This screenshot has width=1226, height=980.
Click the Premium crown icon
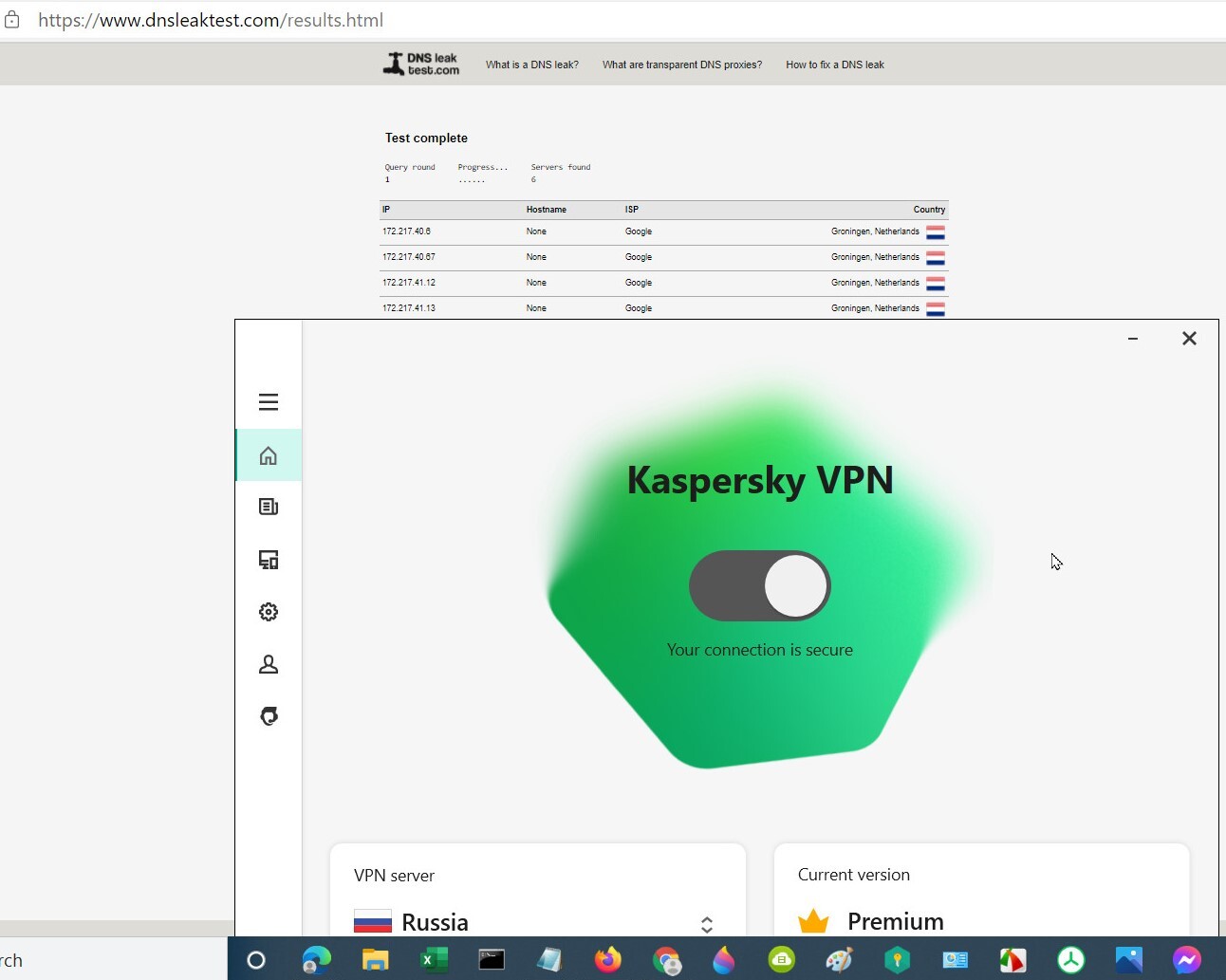813,921
